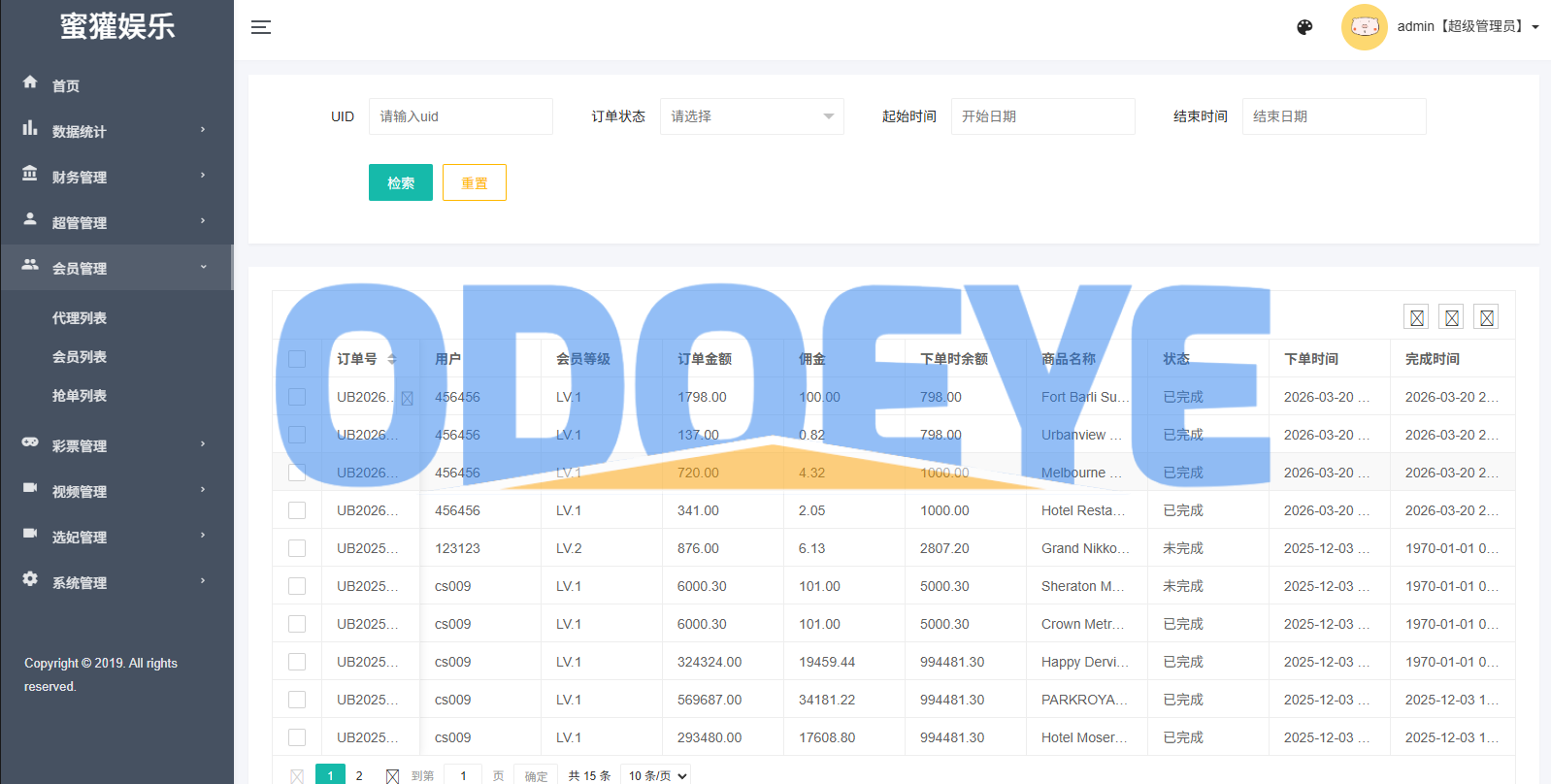Click the gear icon for 系统管理
This screenshot has height=784, width=1551.
30,579
